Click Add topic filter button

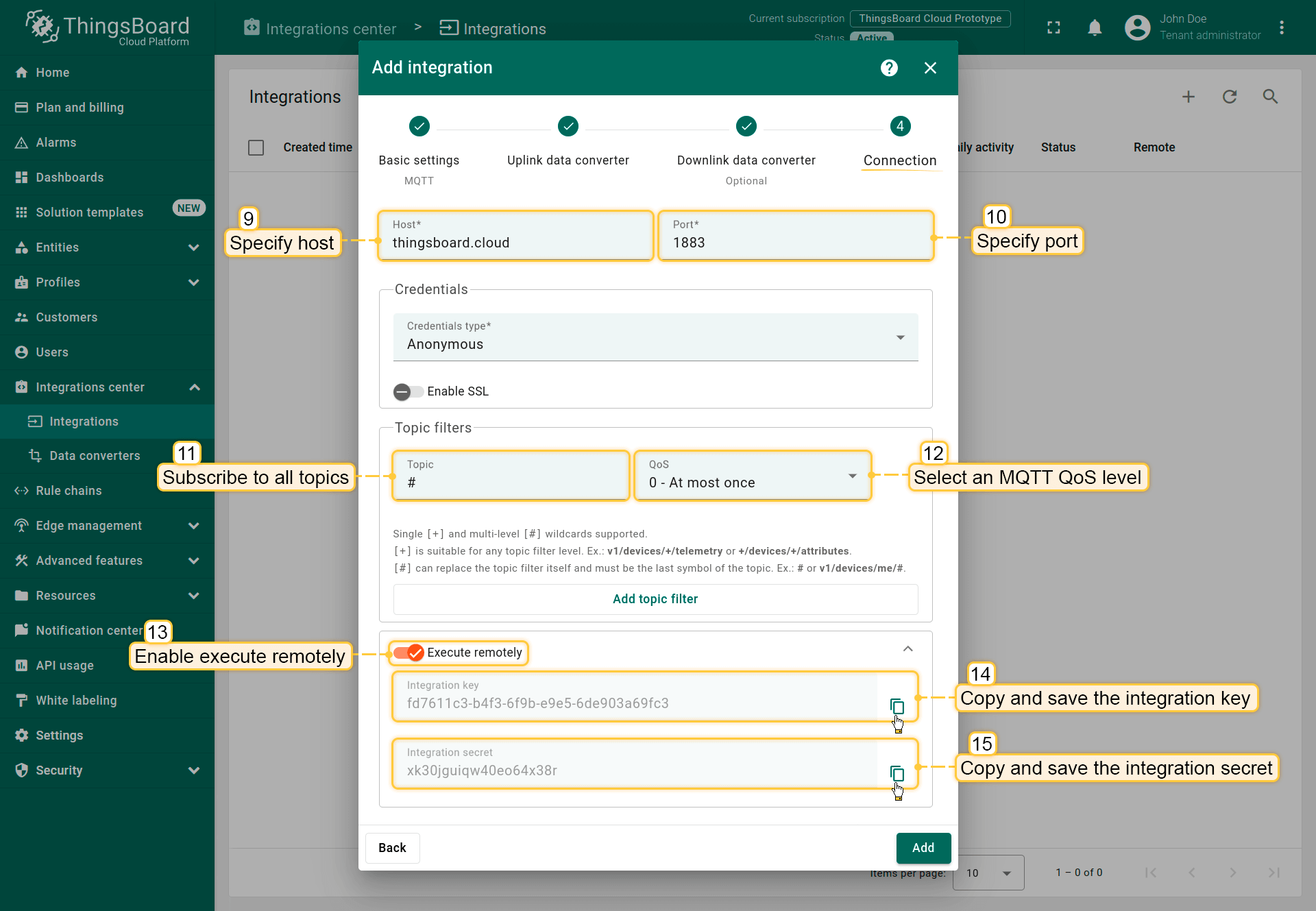pos(655,599)
